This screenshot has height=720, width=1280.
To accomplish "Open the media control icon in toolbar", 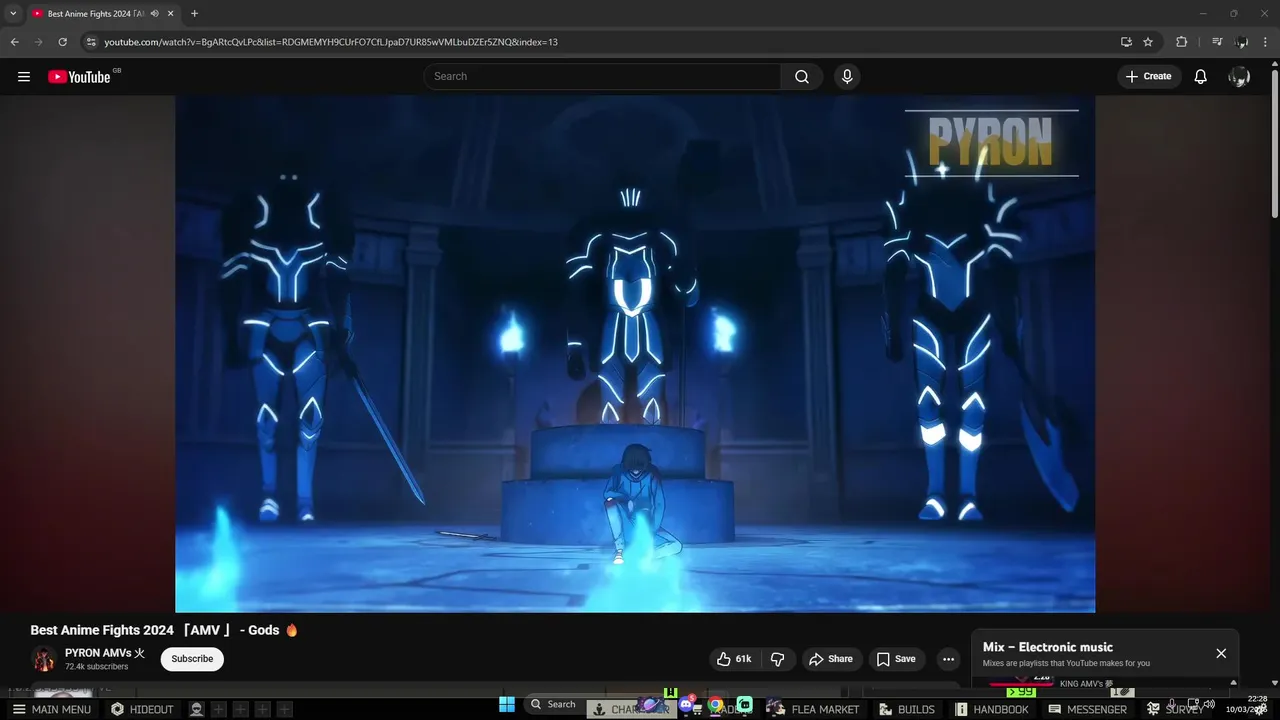I will 1217,42.
